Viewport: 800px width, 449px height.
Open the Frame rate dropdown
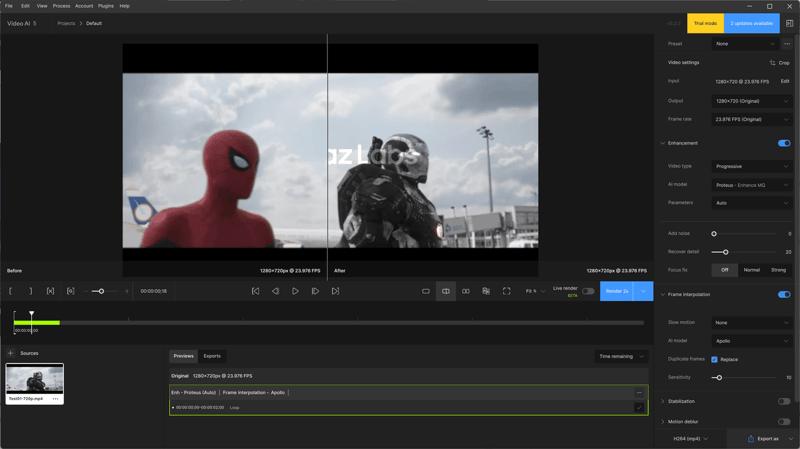[x=752, y=119]
